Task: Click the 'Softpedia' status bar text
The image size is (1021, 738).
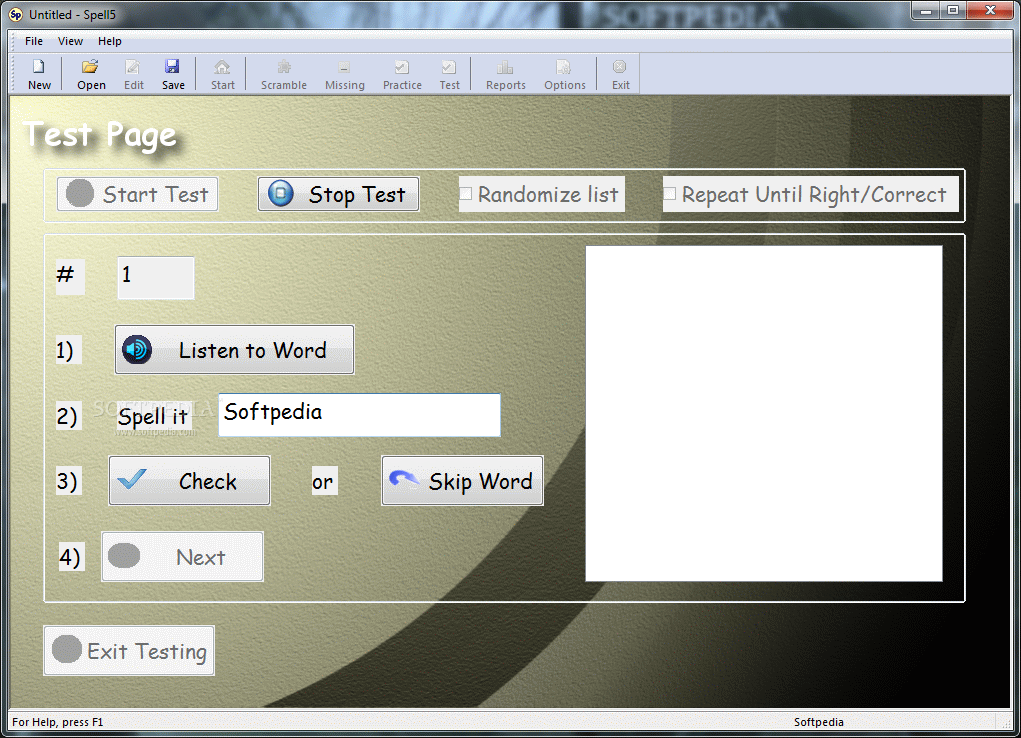Action: click(818, 722)
